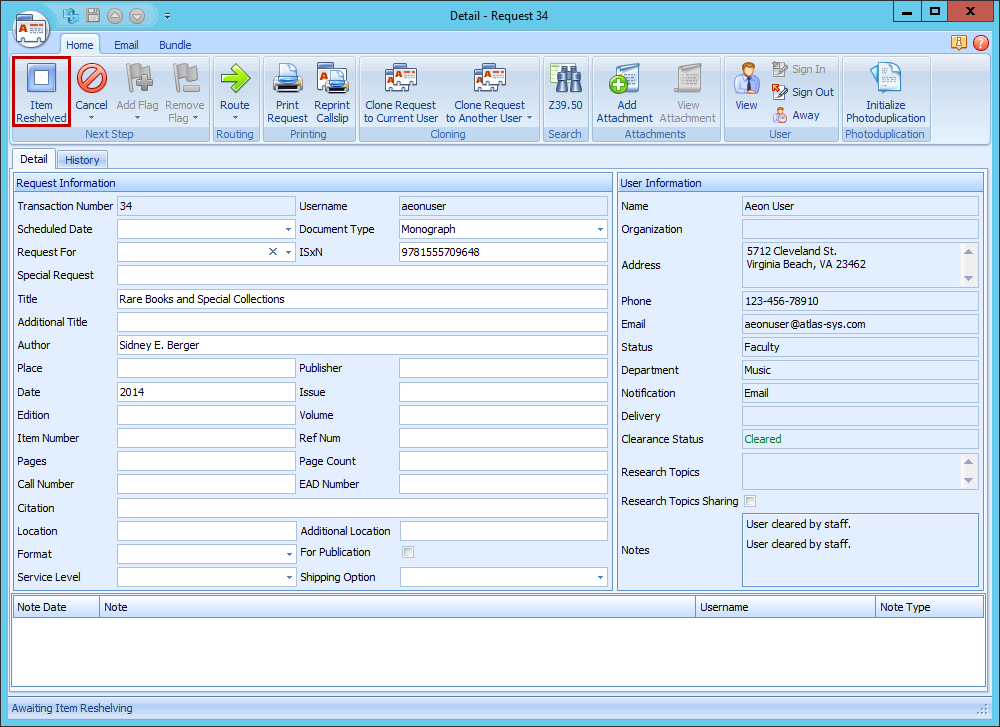Initialize Photoduplication for this request
Viewport: 1000px width, 727px height.
point(885,91)
